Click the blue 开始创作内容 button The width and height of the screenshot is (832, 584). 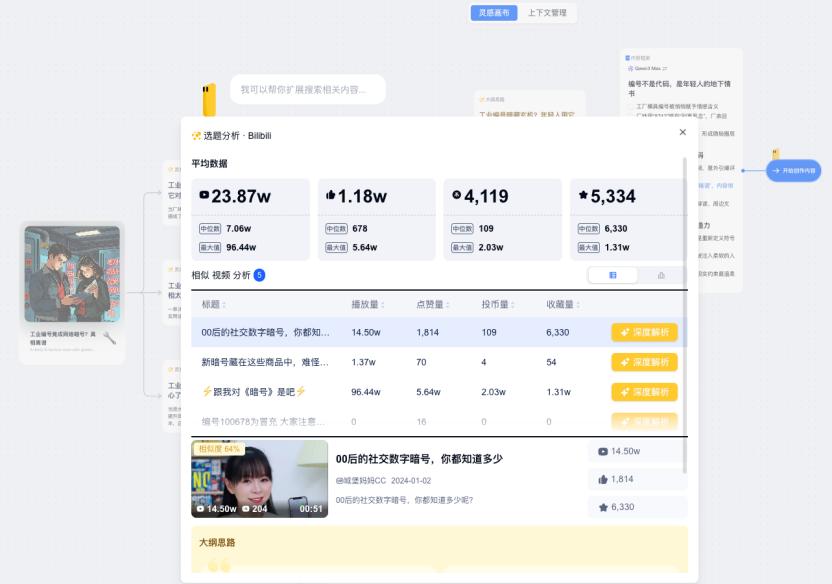795,170
